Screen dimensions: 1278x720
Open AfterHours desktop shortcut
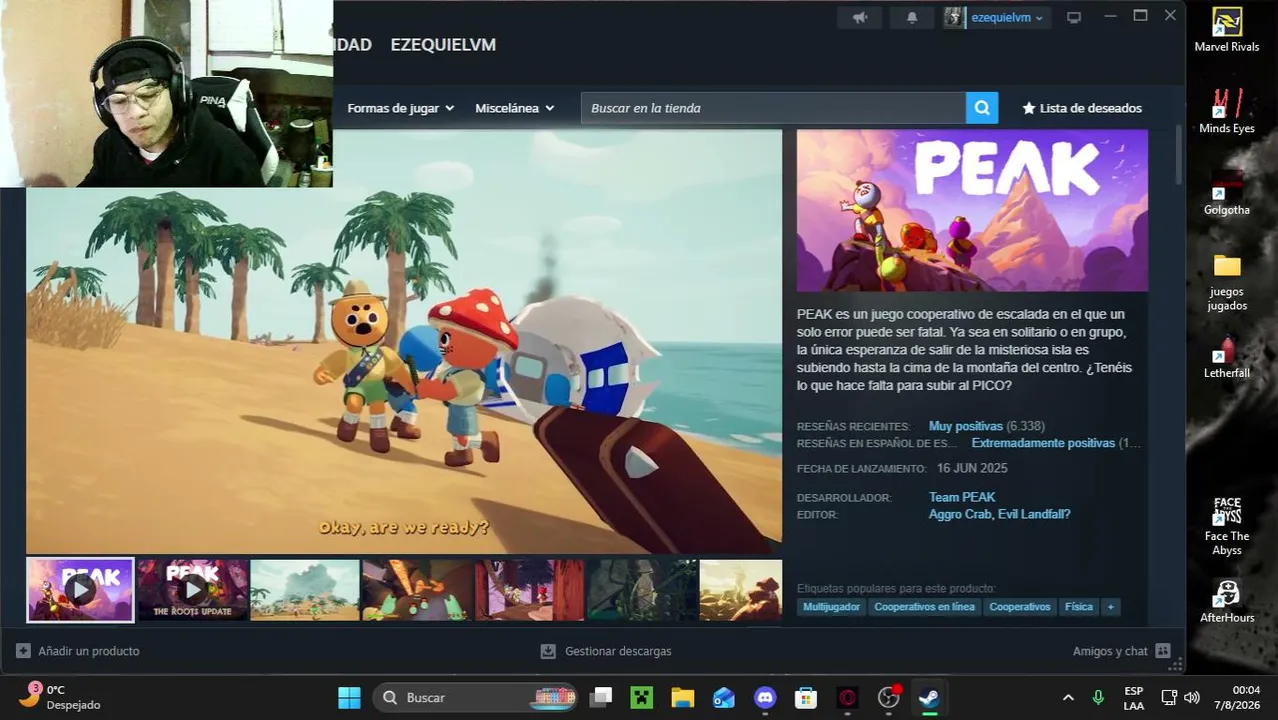1227,602
